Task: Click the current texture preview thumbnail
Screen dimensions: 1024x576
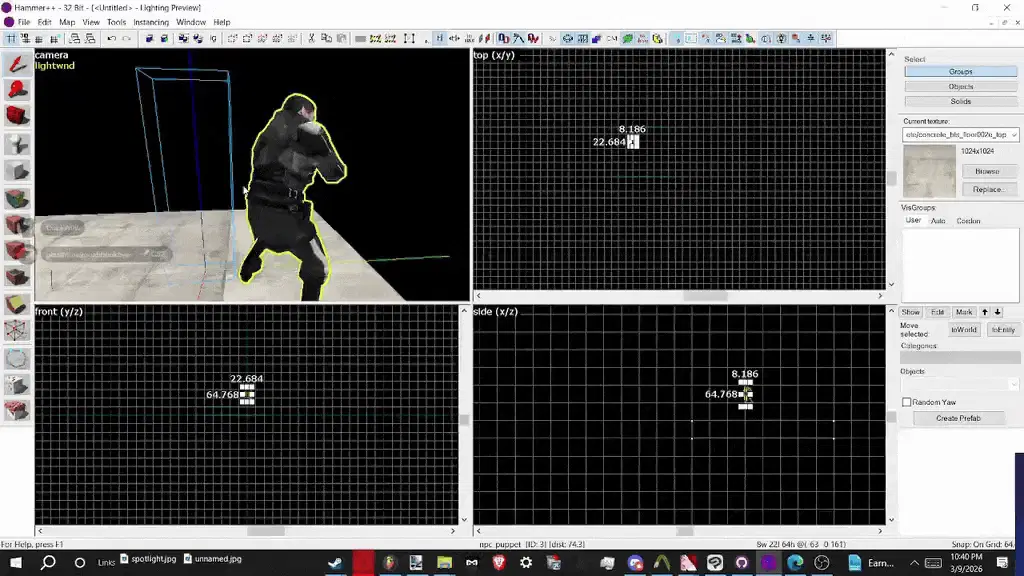Action: pyautogui.click(x=929, y=171)
